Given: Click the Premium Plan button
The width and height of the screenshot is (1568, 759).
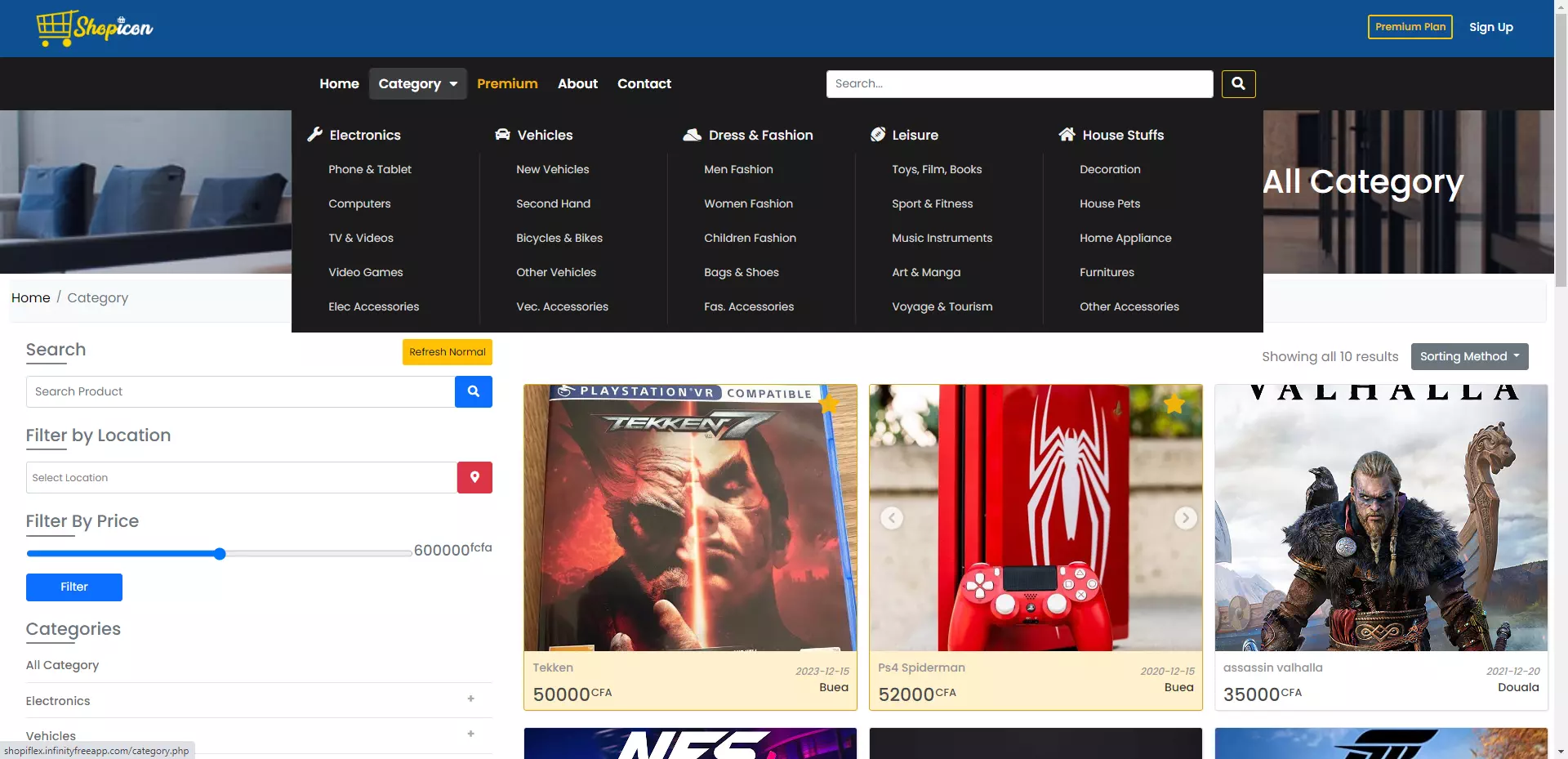Looking at the screenshot, I should (x=1410, y=27).
